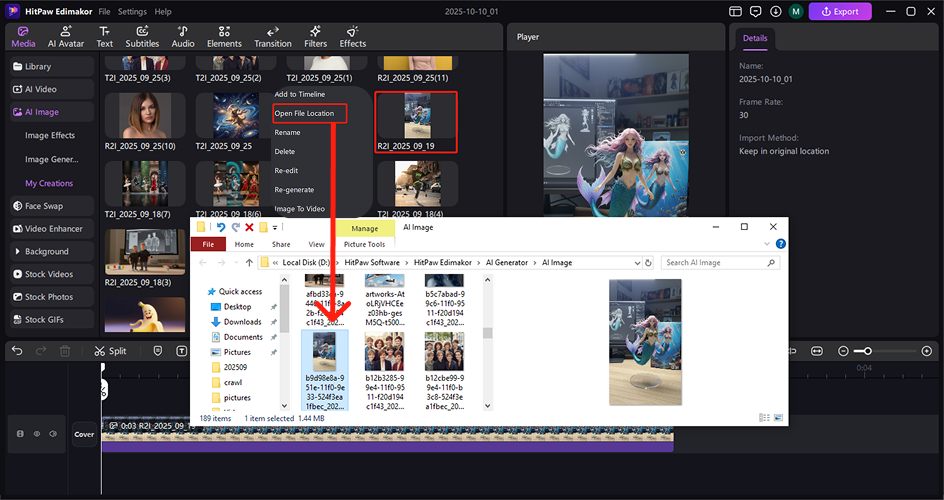Screen dimensions: 944x500
Task: Expand the AI Image sidebar section
Action: (48, 113)
